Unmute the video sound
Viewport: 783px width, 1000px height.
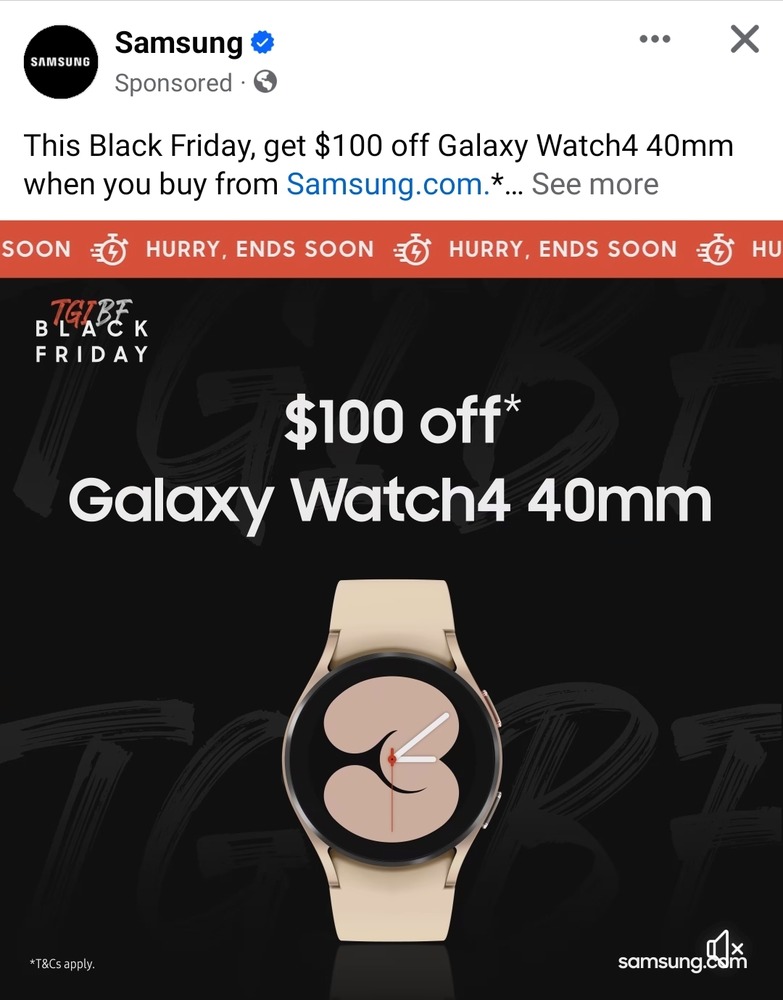pyautogui.click(x=726, y=945)
